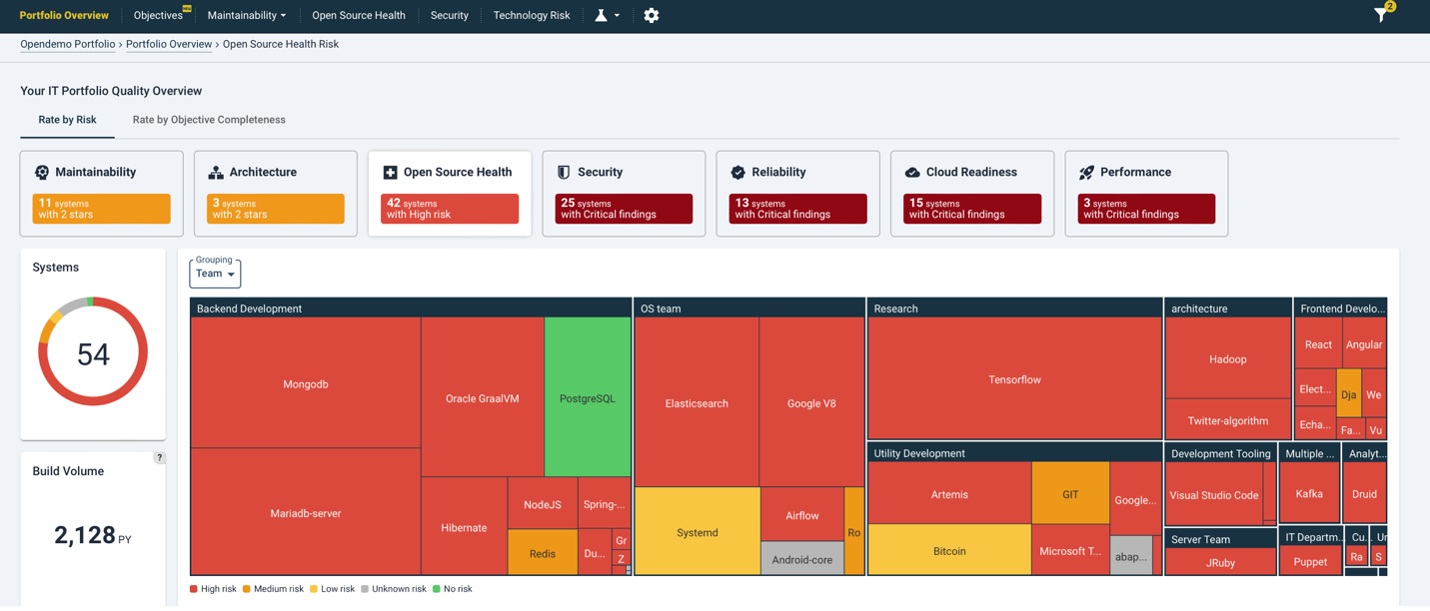
Task: Click 13 systems with Critical findings badge
Action: coord(797,209)
